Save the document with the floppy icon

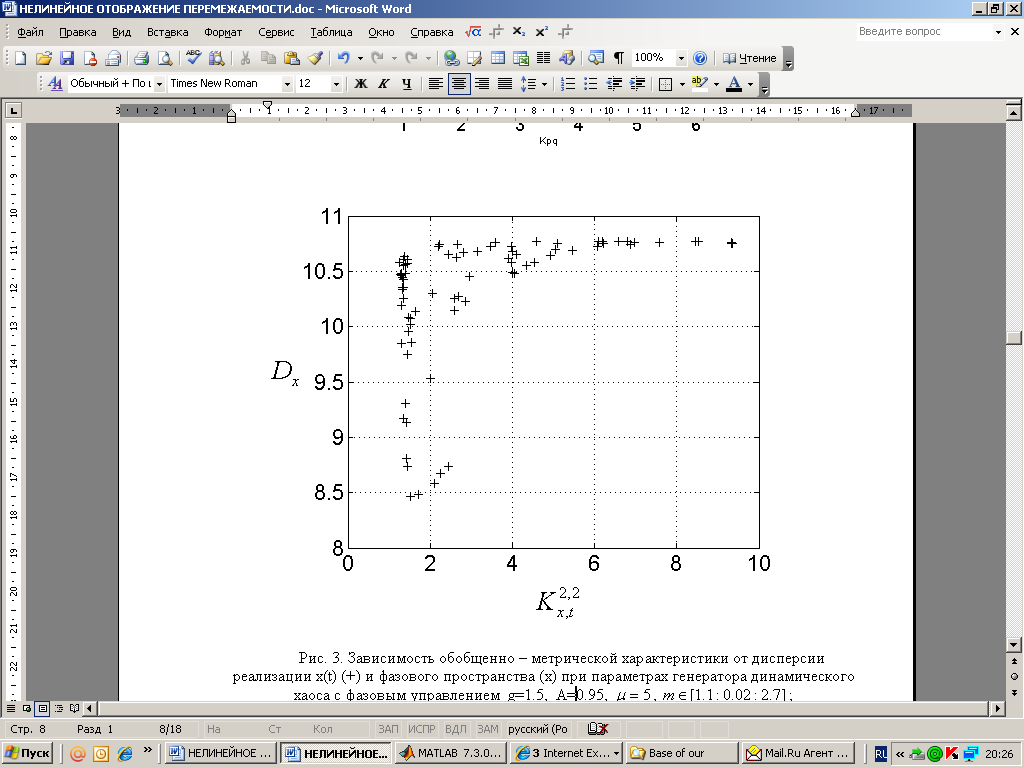point(67,58)
